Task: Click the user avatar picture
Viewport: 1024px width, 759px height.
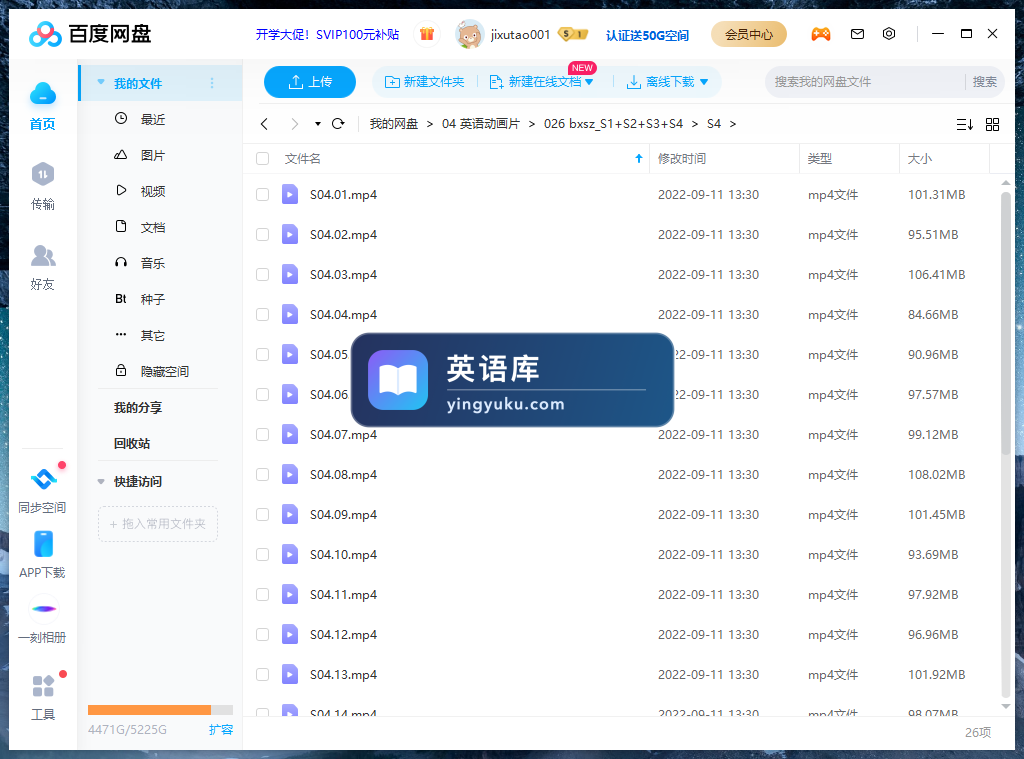Action: pos(469,34)
